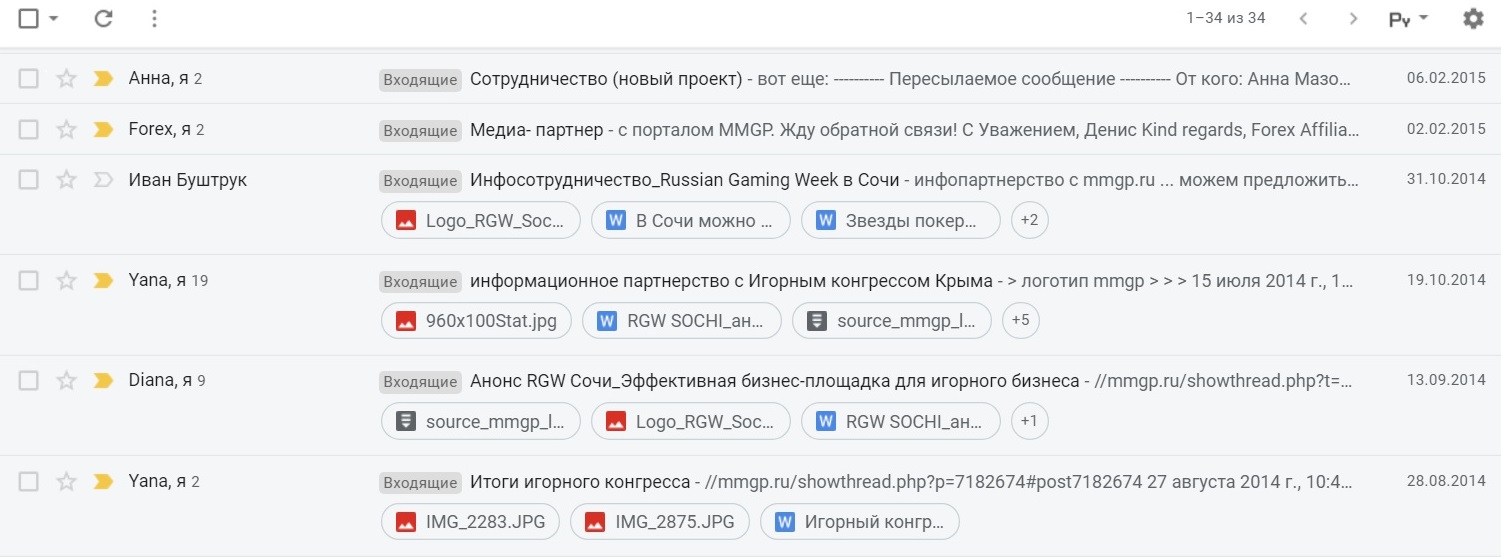Tick the select-all checkbox in toolbar
The image size is (1501, 557).
click(28, 18)
